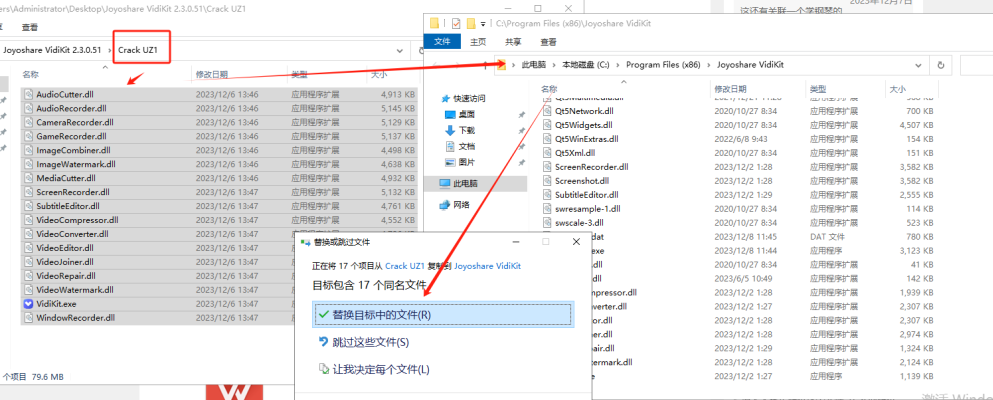This screenshot has height=400, width=993.
Task: Click the Qt5Xml.dll file icon
Action: pyautogui.click(x=548, y=153)
